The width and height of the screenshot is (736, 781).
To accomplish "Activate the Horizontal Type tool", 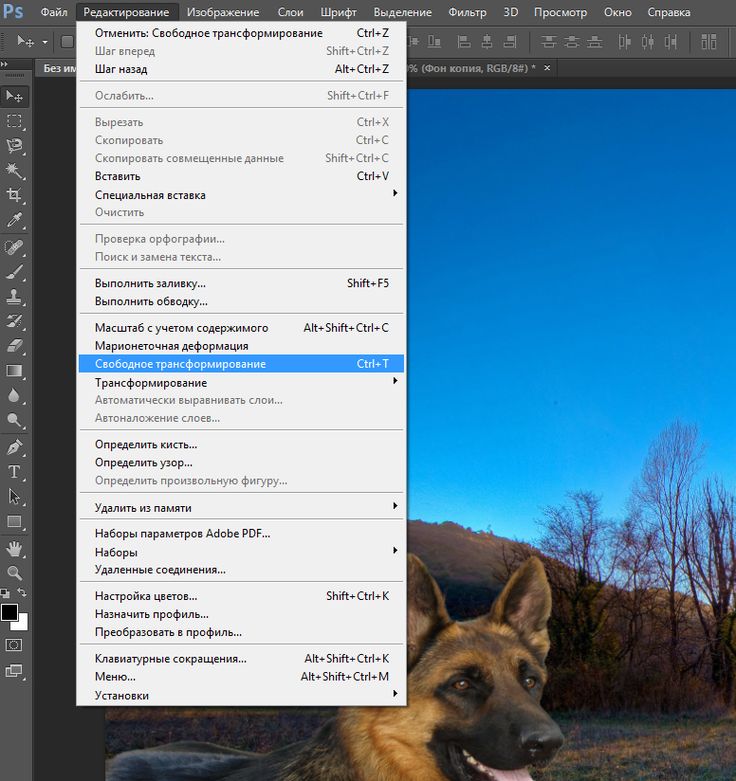I will click(x=14, y=472).
